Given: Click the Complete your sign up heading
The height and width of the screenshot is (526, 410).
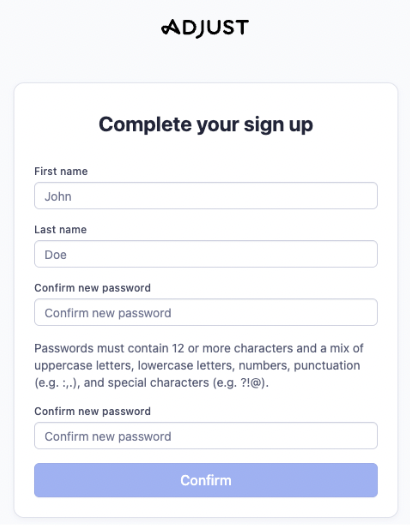Looking at the screenshot, I should 206,125.
